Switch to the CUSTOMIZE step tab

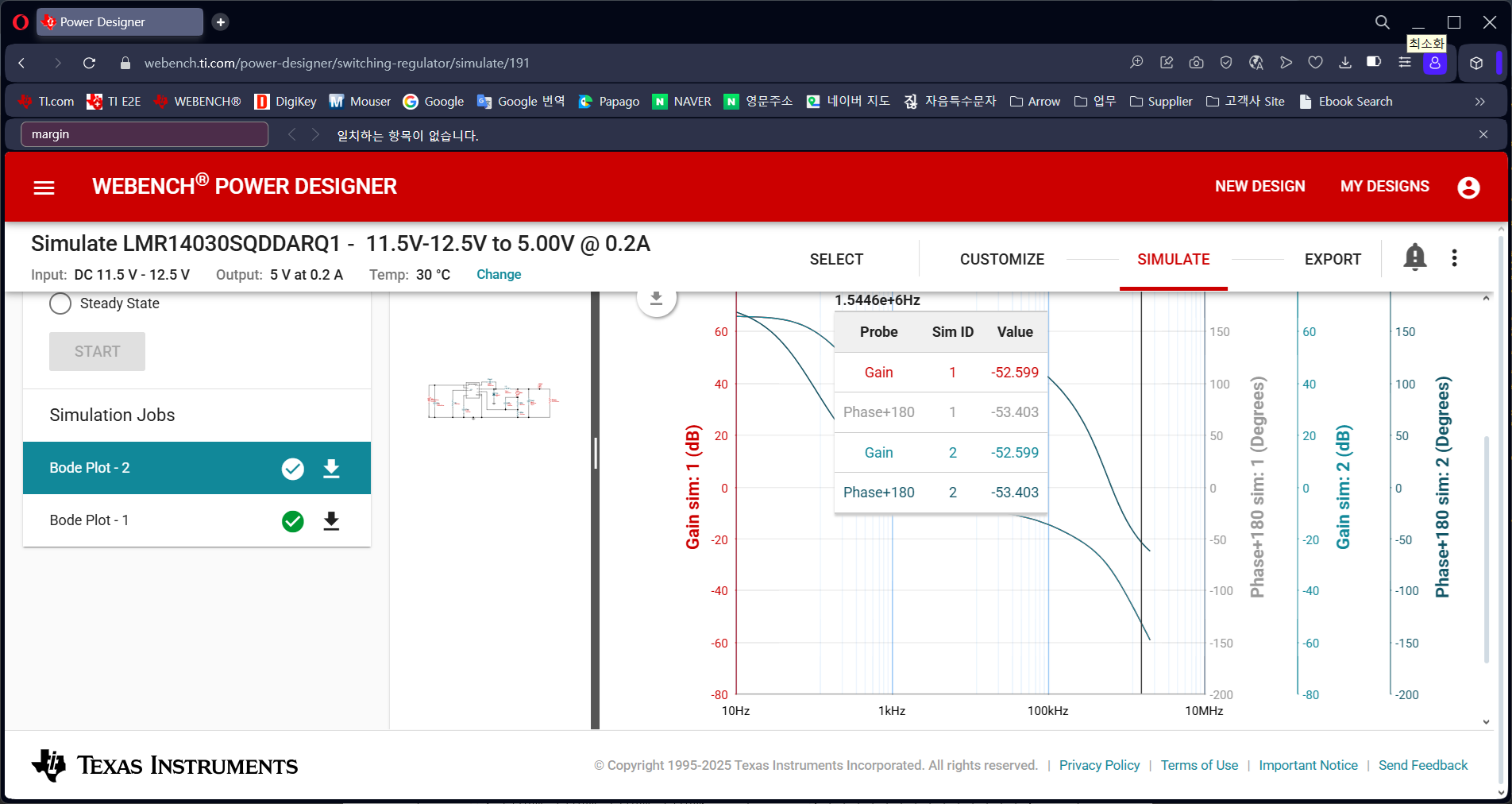(x=1002, y=259)
